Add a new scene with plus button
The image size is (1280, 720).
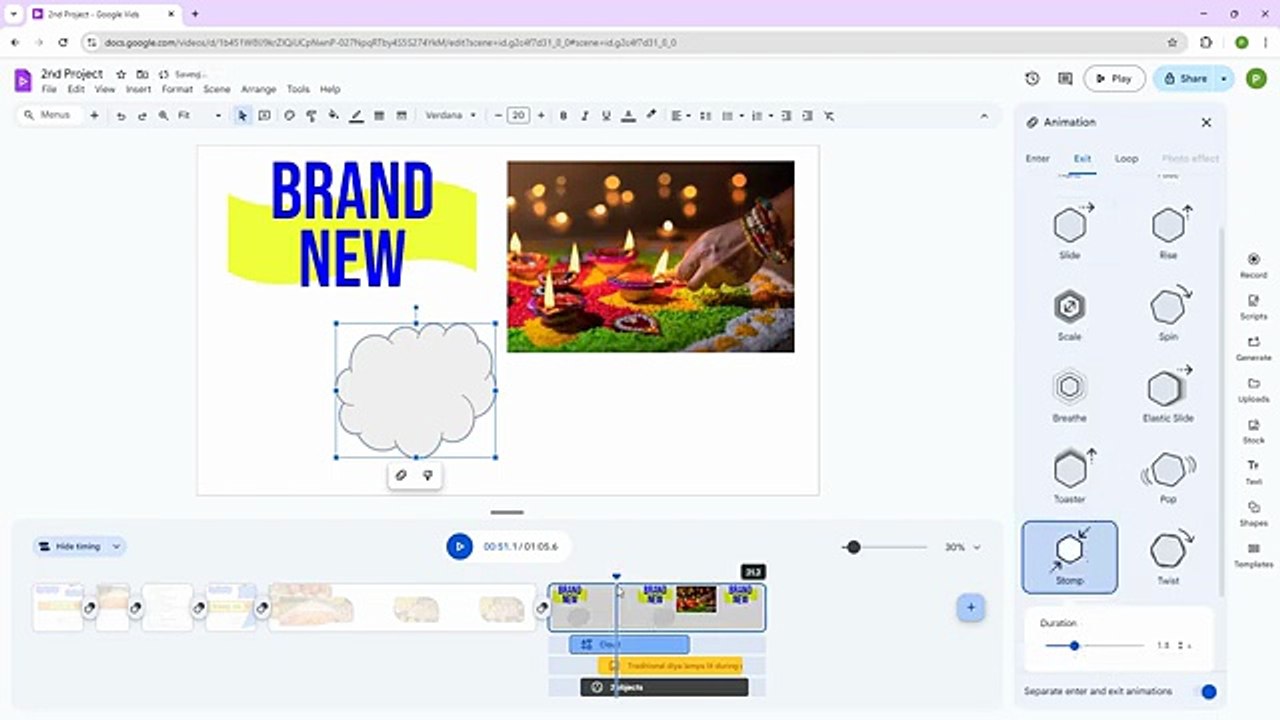click(970, 607)
